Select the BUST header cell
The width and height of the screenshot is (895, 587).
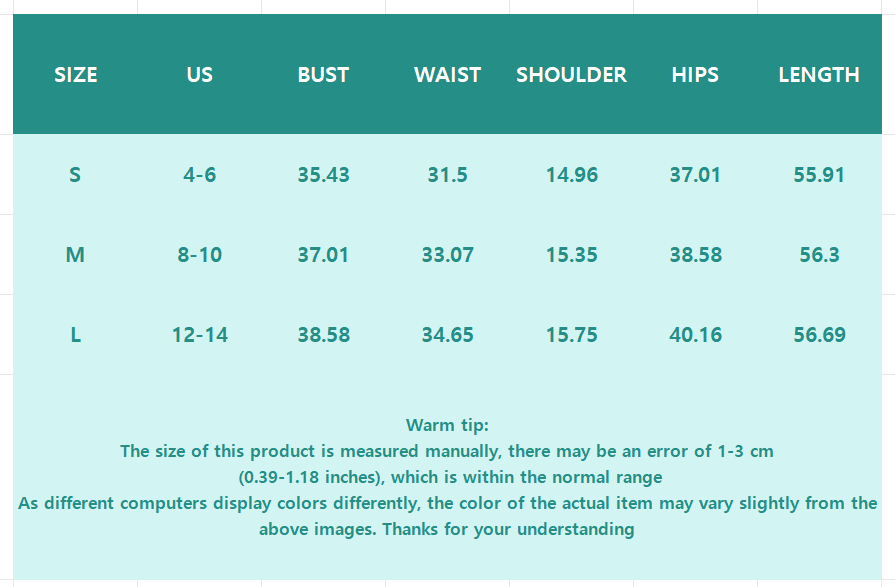[x=323, y=75]
